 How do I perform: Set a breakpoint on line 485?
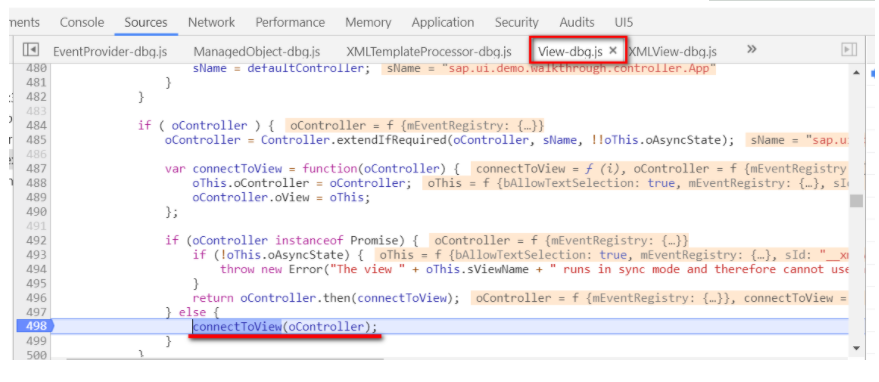click(x=35, y=139)
